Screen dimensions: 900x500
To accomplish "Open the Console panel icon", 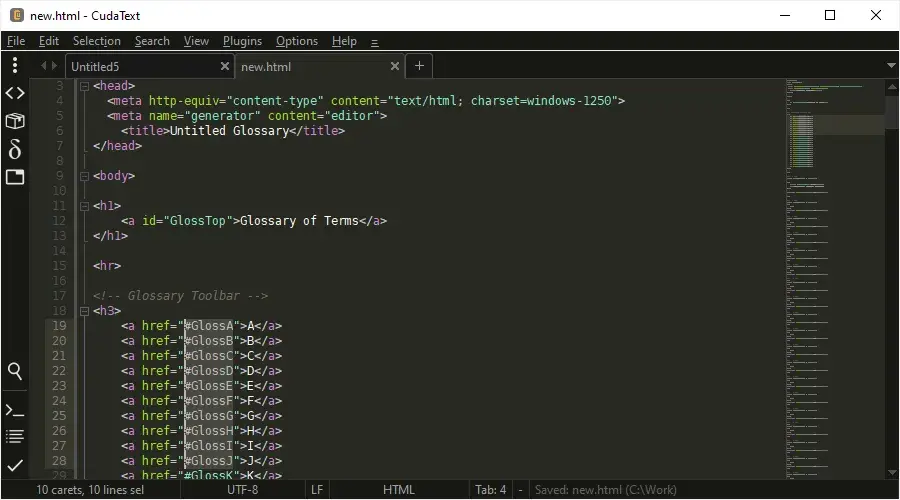I will (x=15, y=411).
